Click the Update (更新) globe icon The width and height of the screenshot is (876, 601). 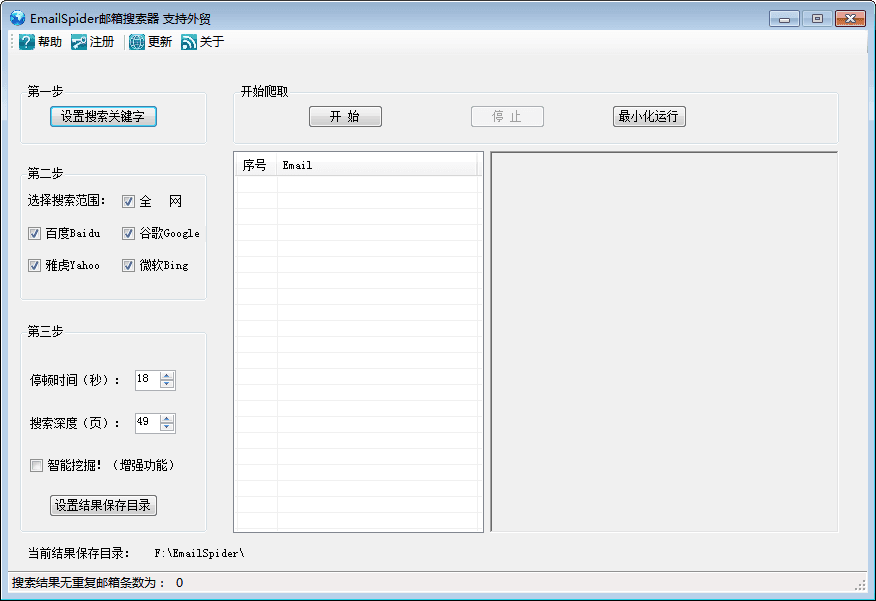pyautogui.click(x=137, y=42)
